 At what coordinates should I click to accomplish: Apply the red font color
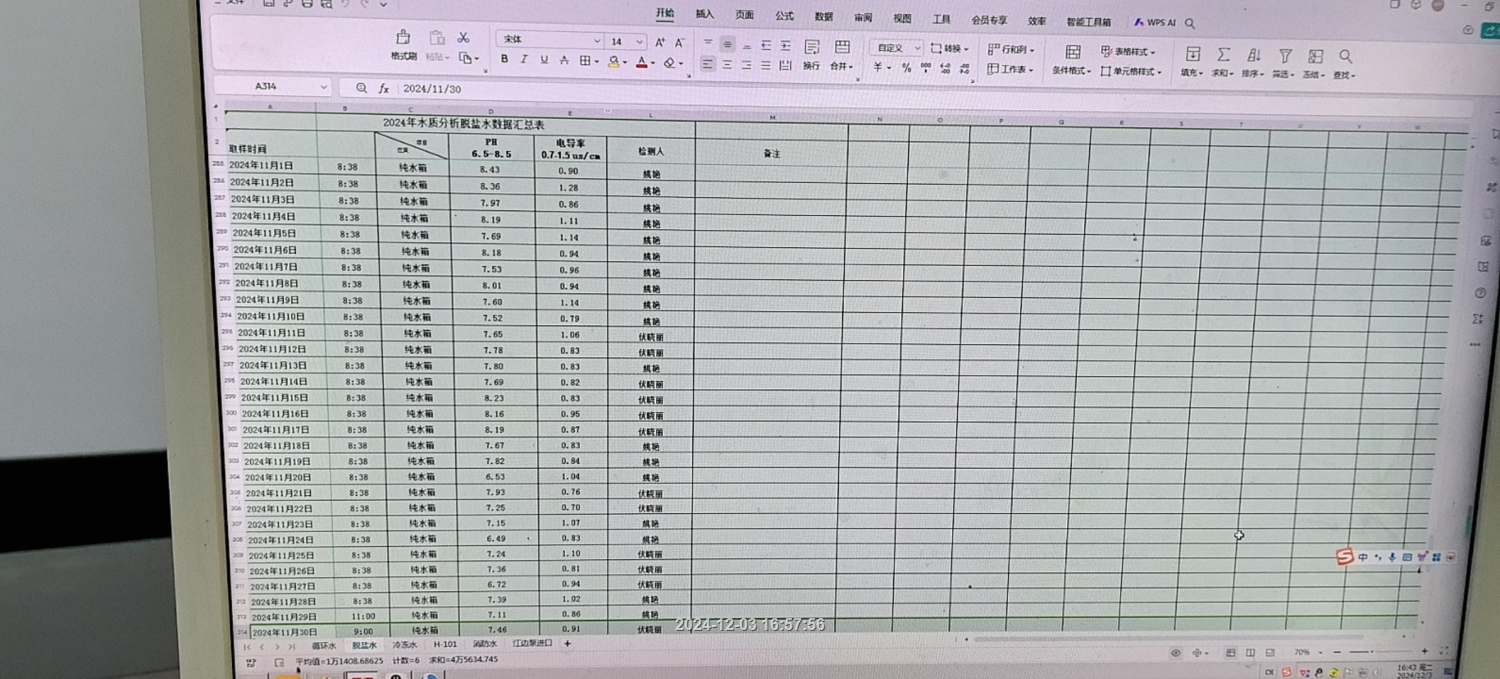(642, 61)
